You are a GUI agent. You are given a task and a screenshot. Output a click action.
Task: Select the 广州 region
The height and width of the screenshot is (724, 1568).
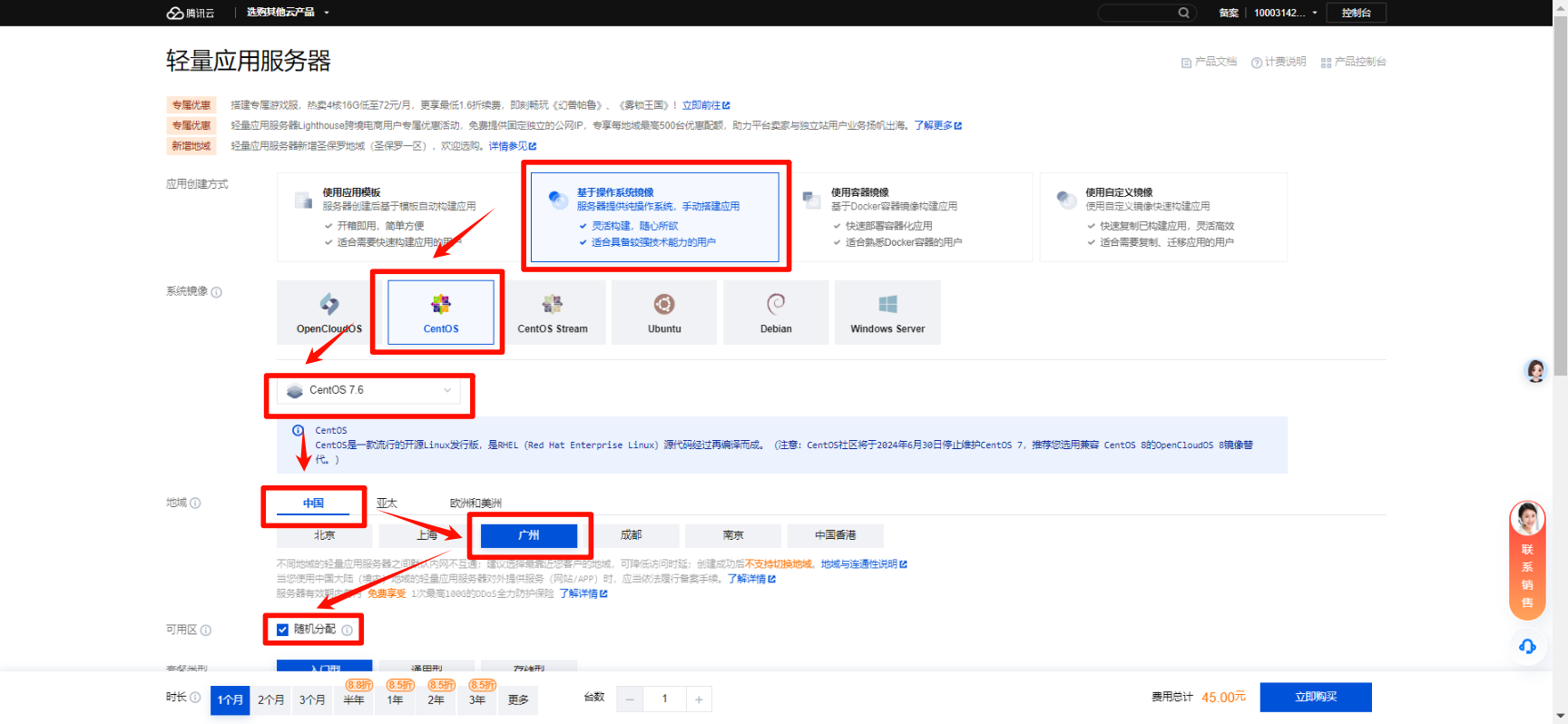529,535
